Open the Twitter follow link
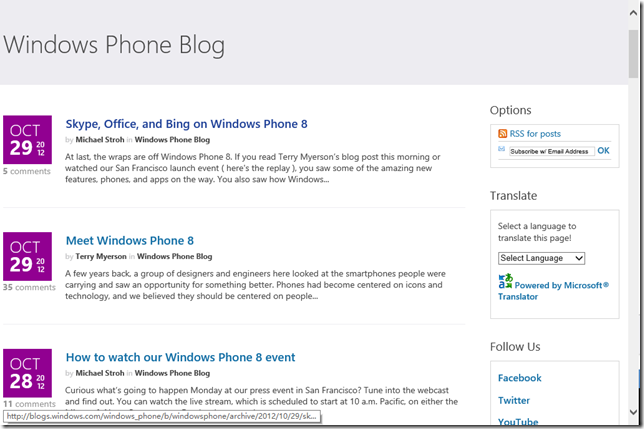The image size is (644, 429). coord(514,400)
